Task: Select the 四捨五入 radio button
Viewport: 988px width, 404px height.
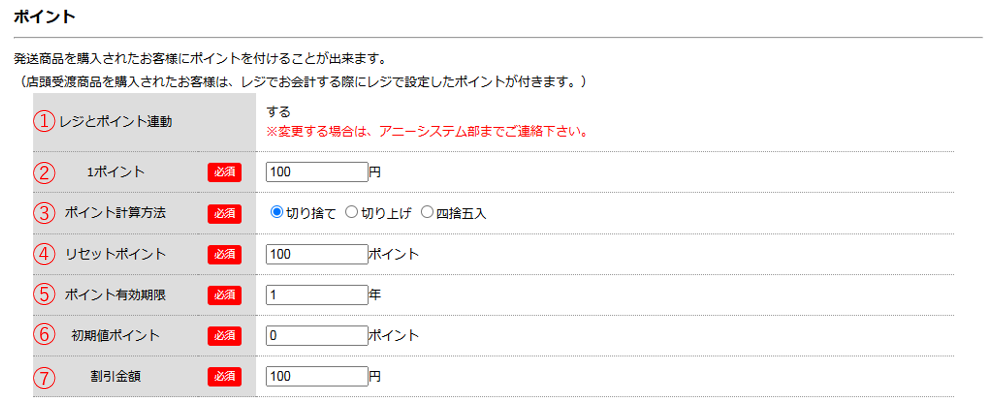Action: pyautogui.click(x=427, y=213)
